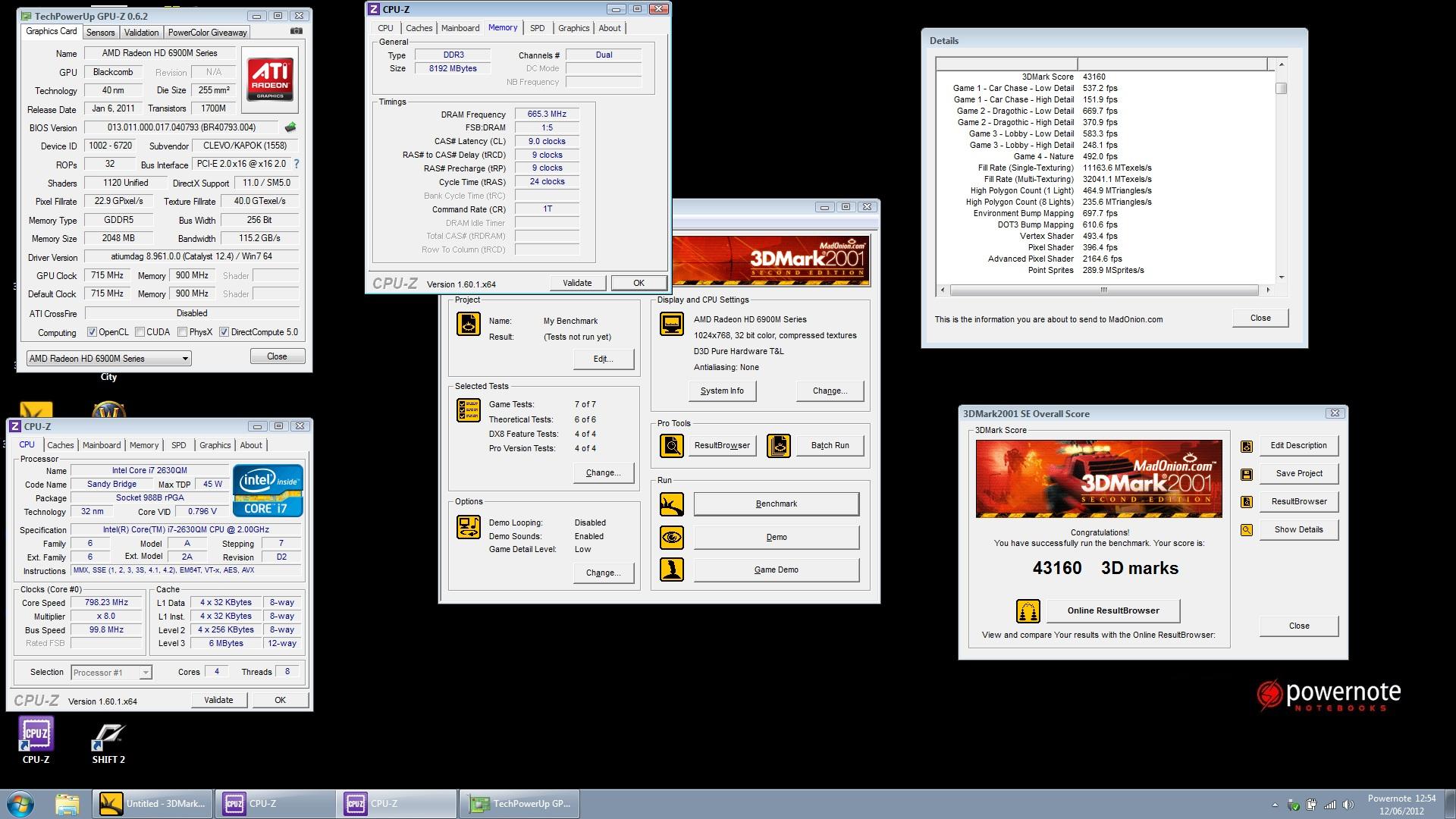Click the Untitled - 3DMark taskbar button
Viewport: 1456px width, 819px height.
coord(153,804)
